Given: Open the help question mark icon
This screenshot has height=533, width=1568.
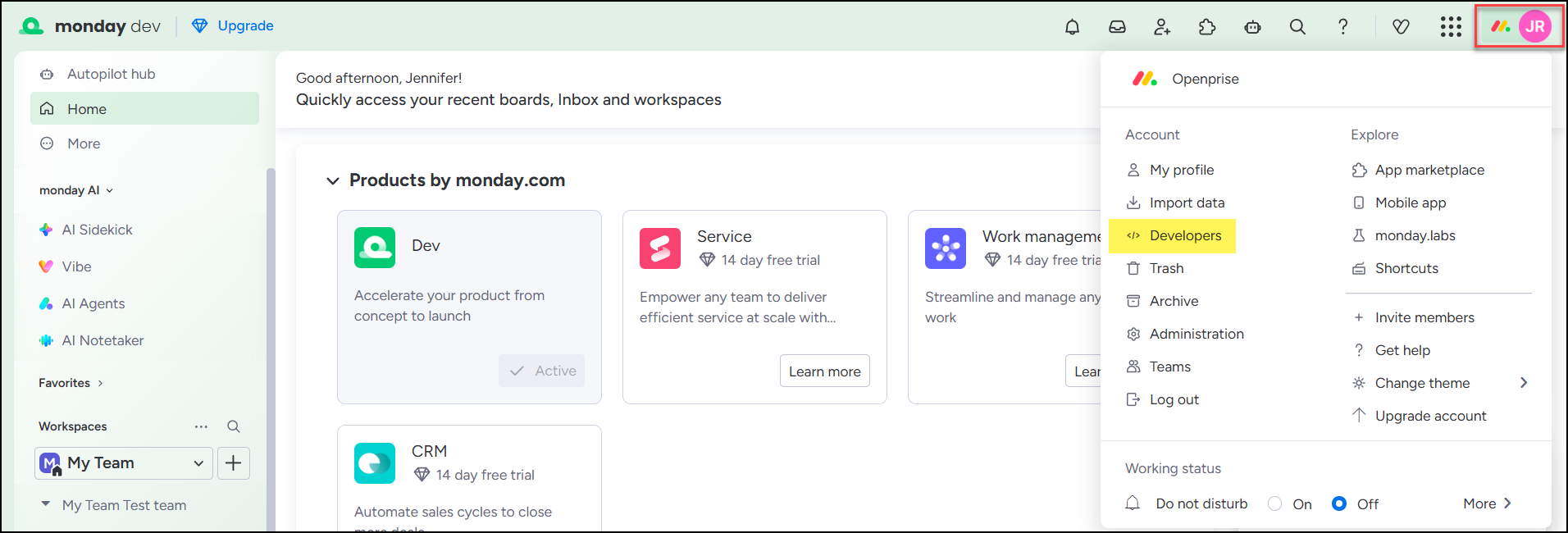Looking at the screenshot, I should coord(1342,27).
